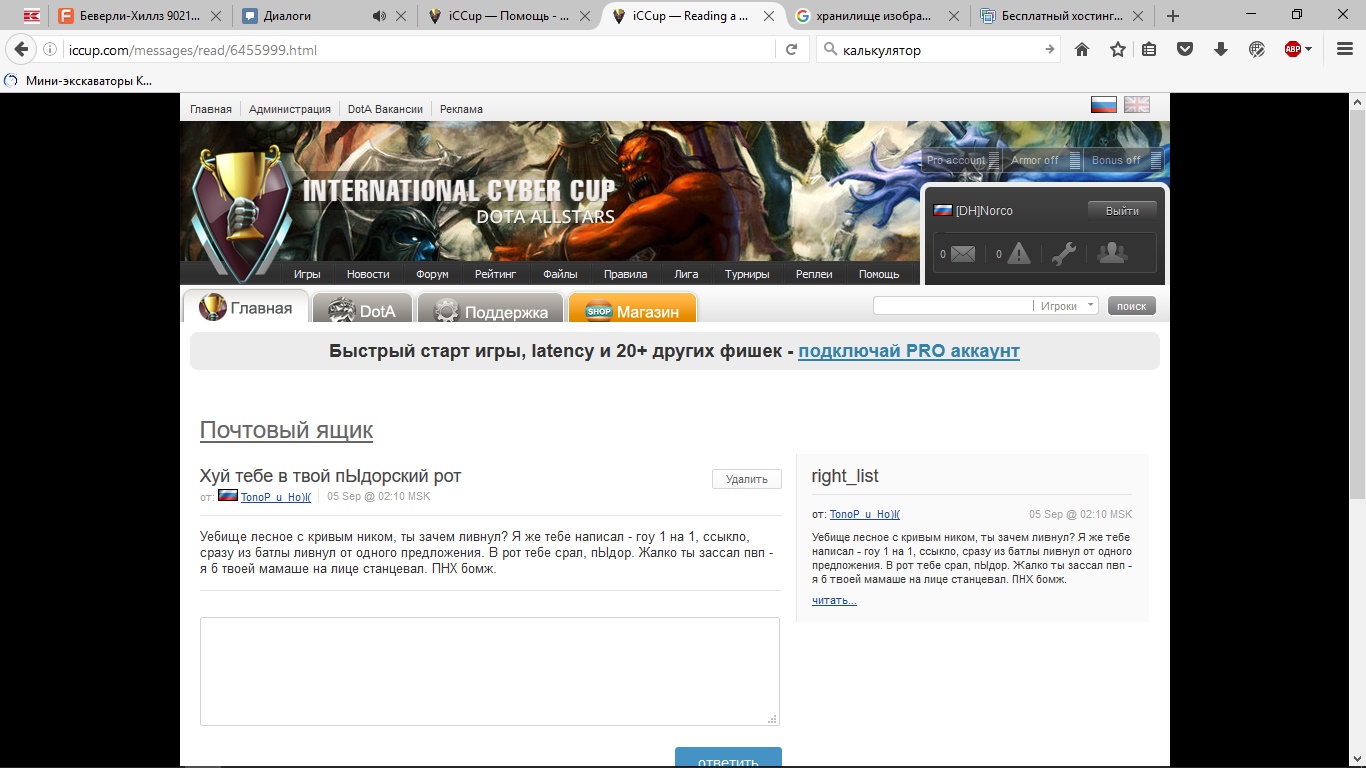This screenshot has width=1366, height=768.
Task: Open the Почтовый ящик heading link
Action: click(286, 430)
